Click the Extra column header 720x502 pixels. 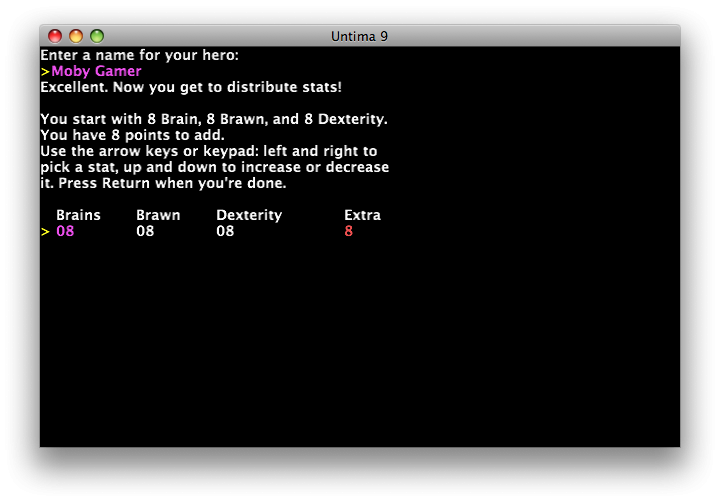pos(362,215)
